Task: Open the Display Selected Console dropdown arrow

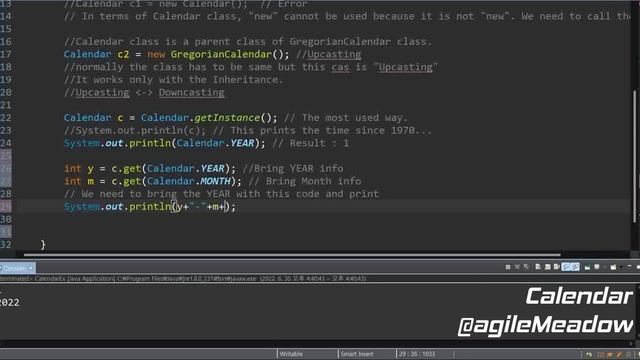Action: [605, 267]
